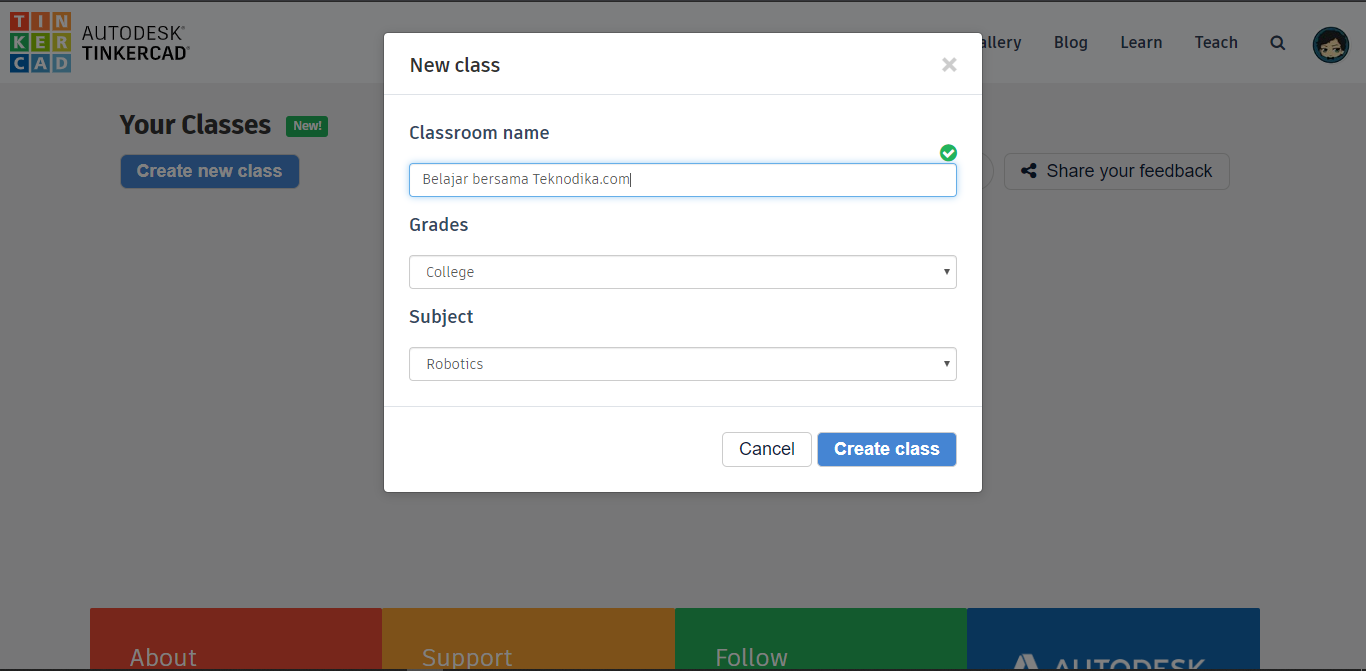
Task: Close the New class dialog
Action: tap(949, 65)
